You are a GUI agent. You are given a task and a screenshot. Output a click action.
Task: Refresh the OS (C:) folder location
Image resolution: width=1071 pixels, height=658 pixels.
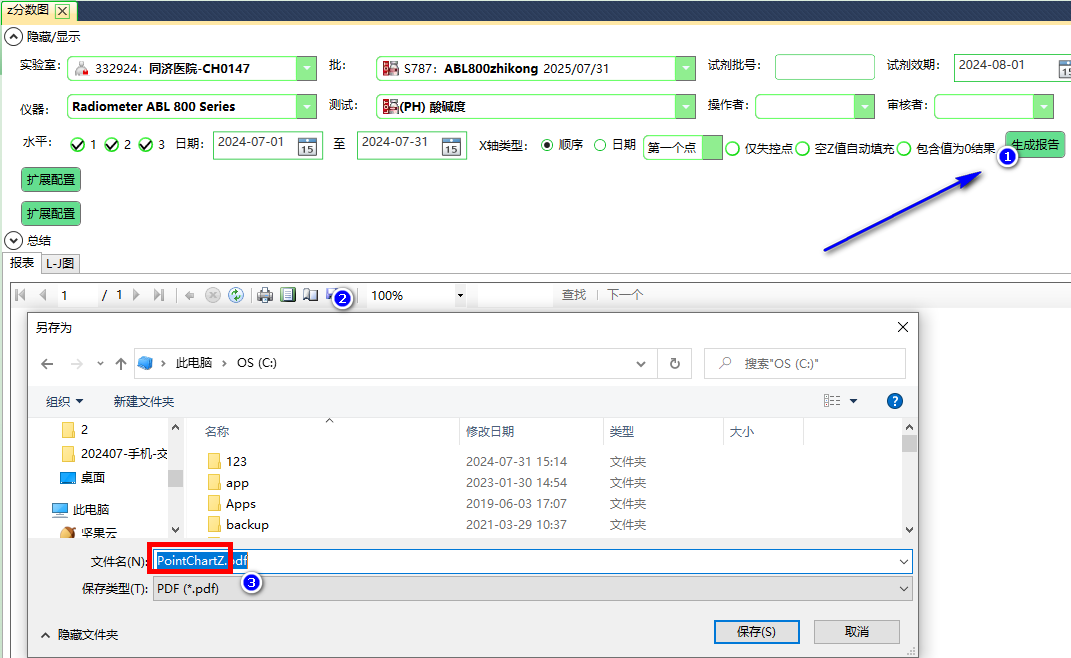(675, 364)
